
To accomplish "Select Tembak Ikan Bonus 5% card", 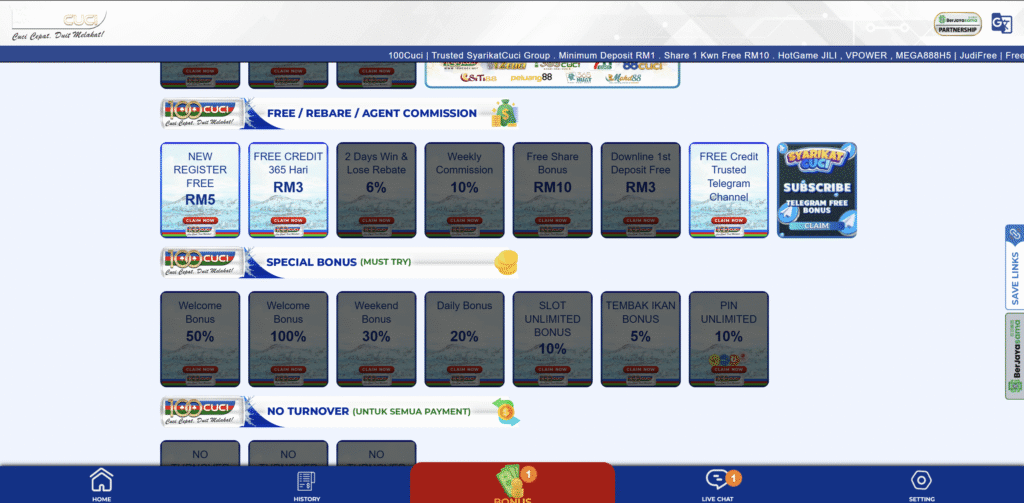I will pyautogui.click(x=641, y=339).
